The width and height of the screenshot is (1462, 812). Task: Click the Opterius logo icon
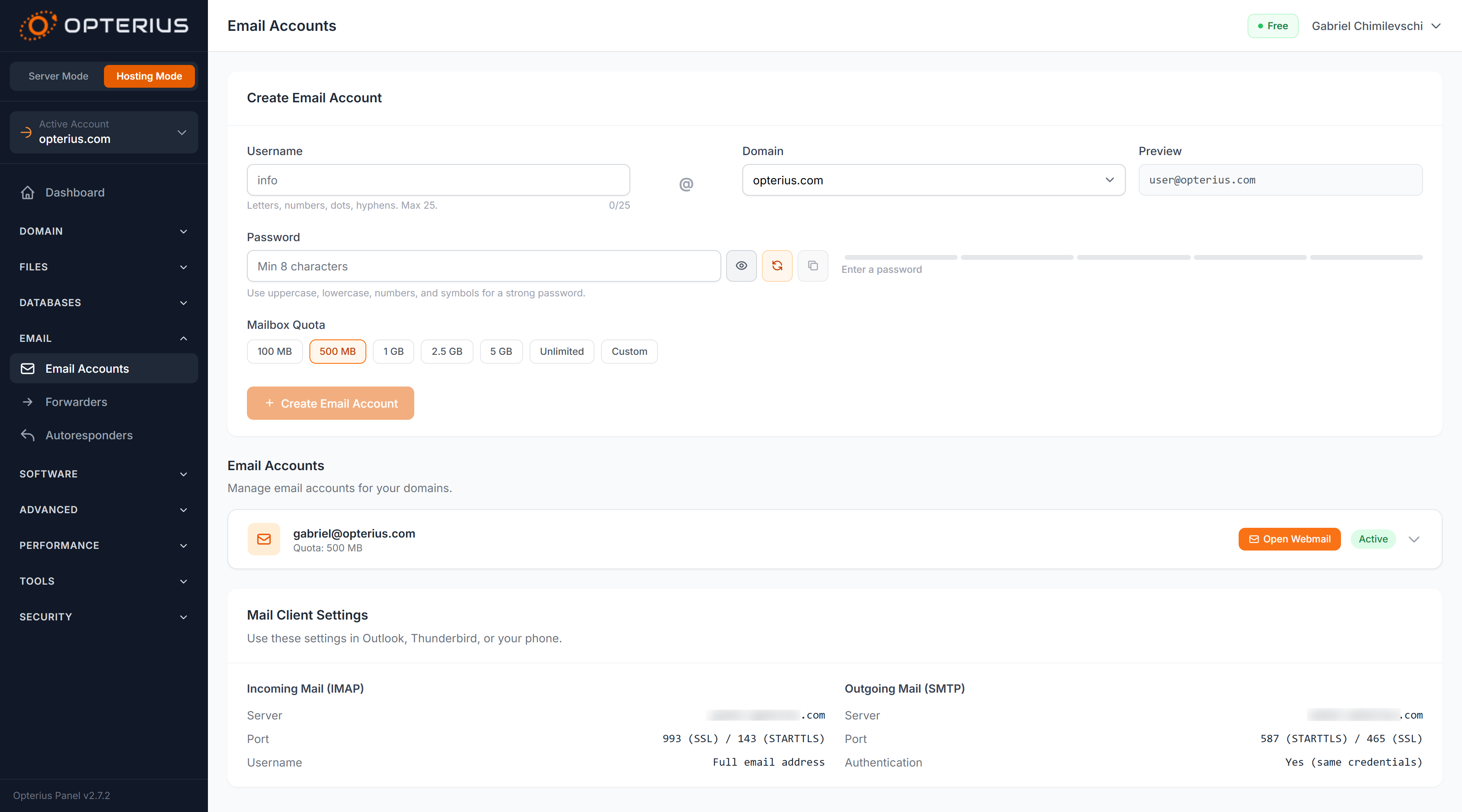tap(38, 26)
